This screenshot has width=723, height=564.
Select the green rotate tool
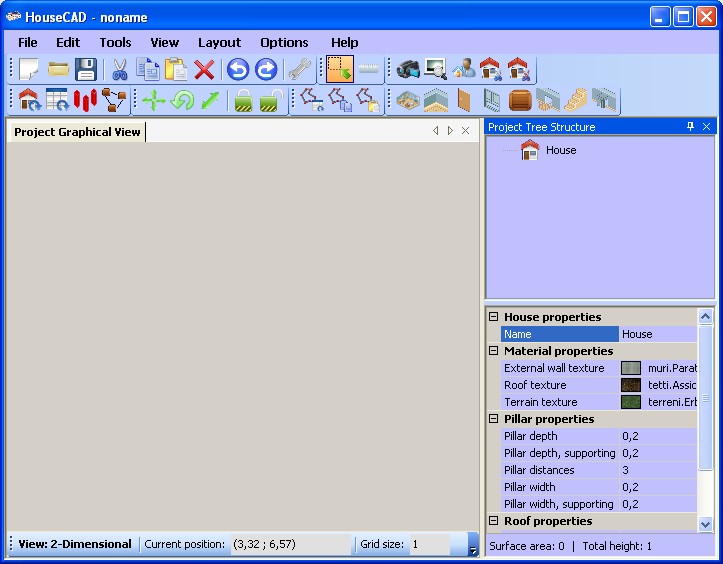tap(182, 100)
